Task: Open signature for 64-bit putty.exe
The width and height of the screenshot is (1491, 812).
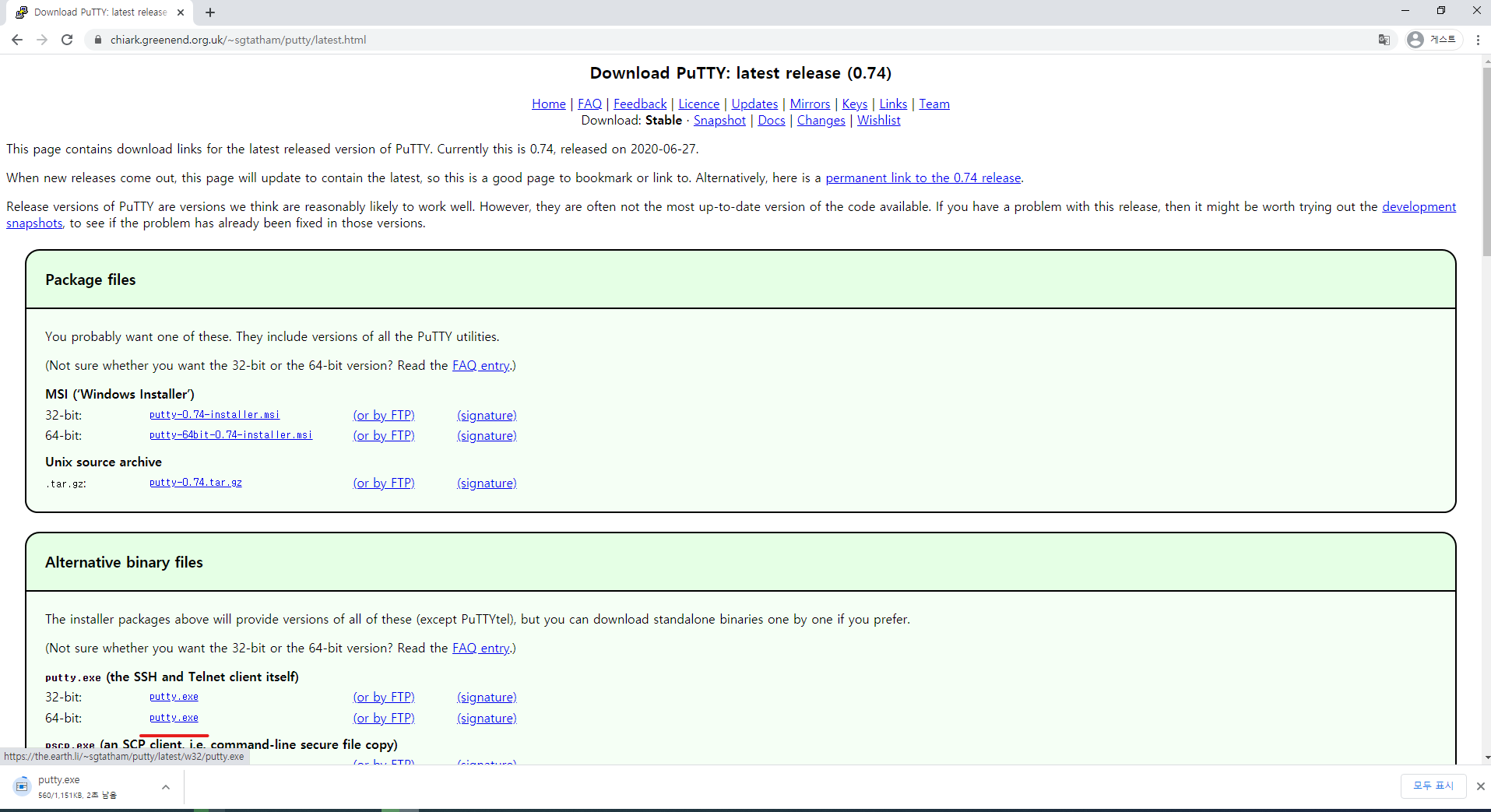Action: point(487,718)
